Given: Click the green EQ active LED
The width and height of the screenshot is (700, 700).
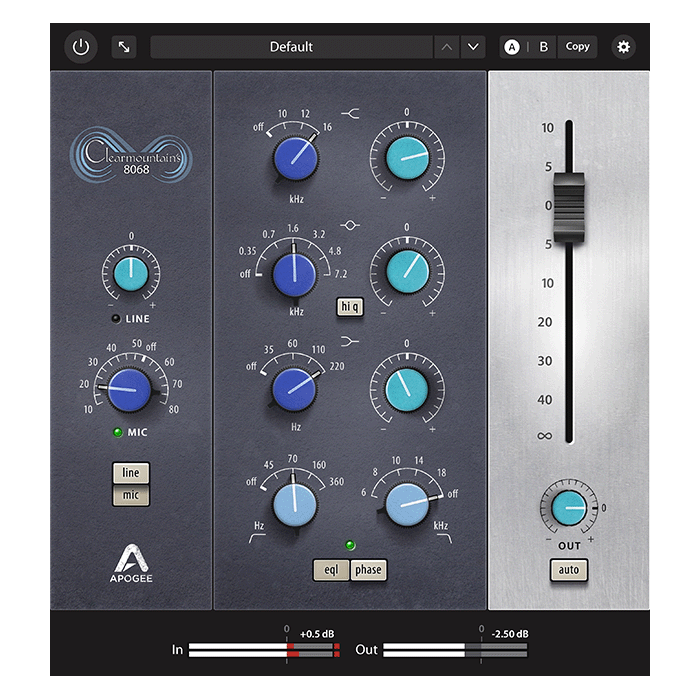Looking at the screenshot, I should [350, 545].
